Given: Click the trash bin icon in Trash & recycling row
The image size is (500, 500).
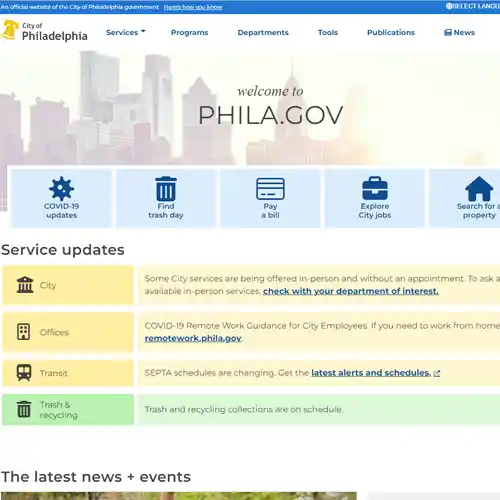Looking at the screenshot, I should click(x=24, y=409).
